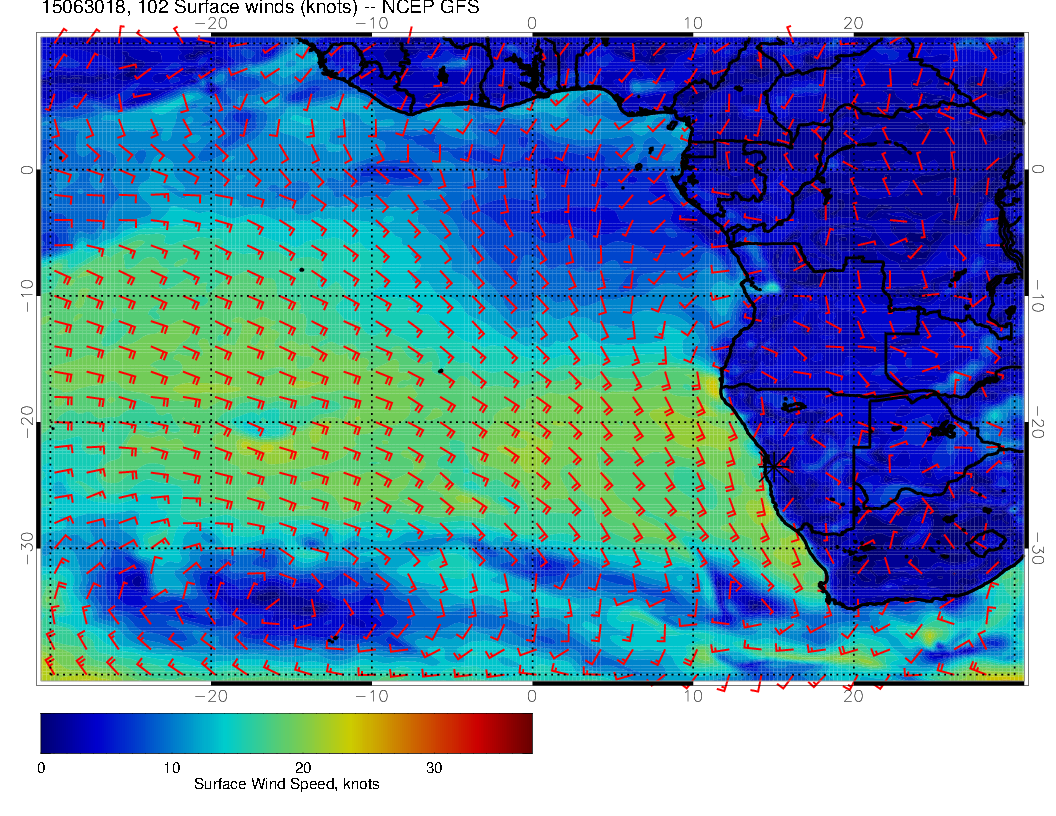
Task: Click the "Surface Wind Speed, knots" legend label
Action: coord(286,784)
